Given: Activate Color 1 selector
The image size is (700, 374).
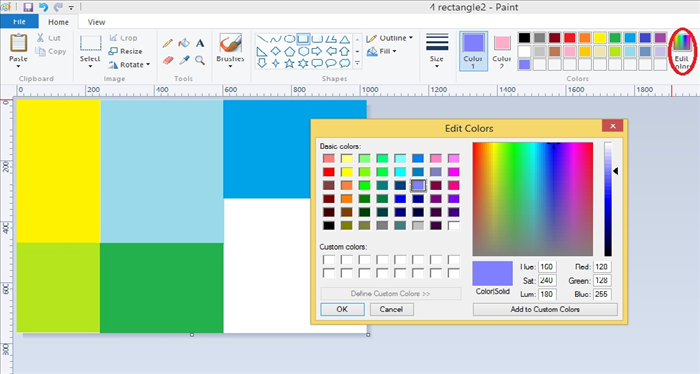Looking at the screenshot, I should click(473, 51).
